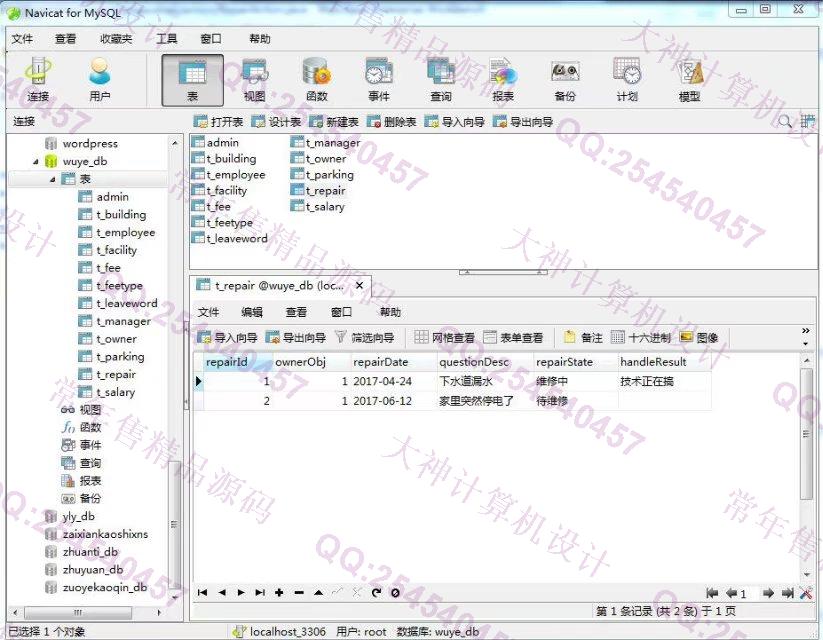Open the 查询 query toolbar icon

(x=441, y=80)
